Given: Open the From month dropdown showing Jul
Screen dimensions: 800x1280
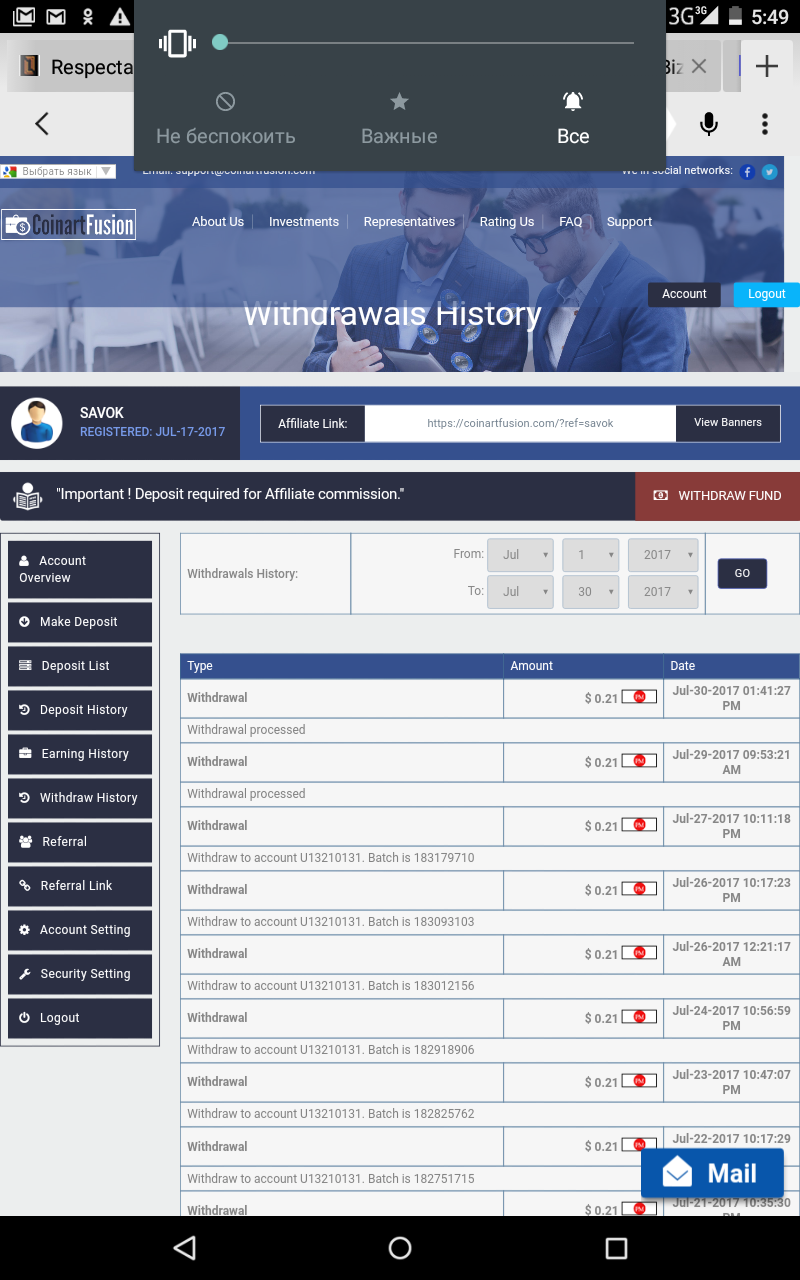Looking at the screenshot, I should tap(520, 555).
